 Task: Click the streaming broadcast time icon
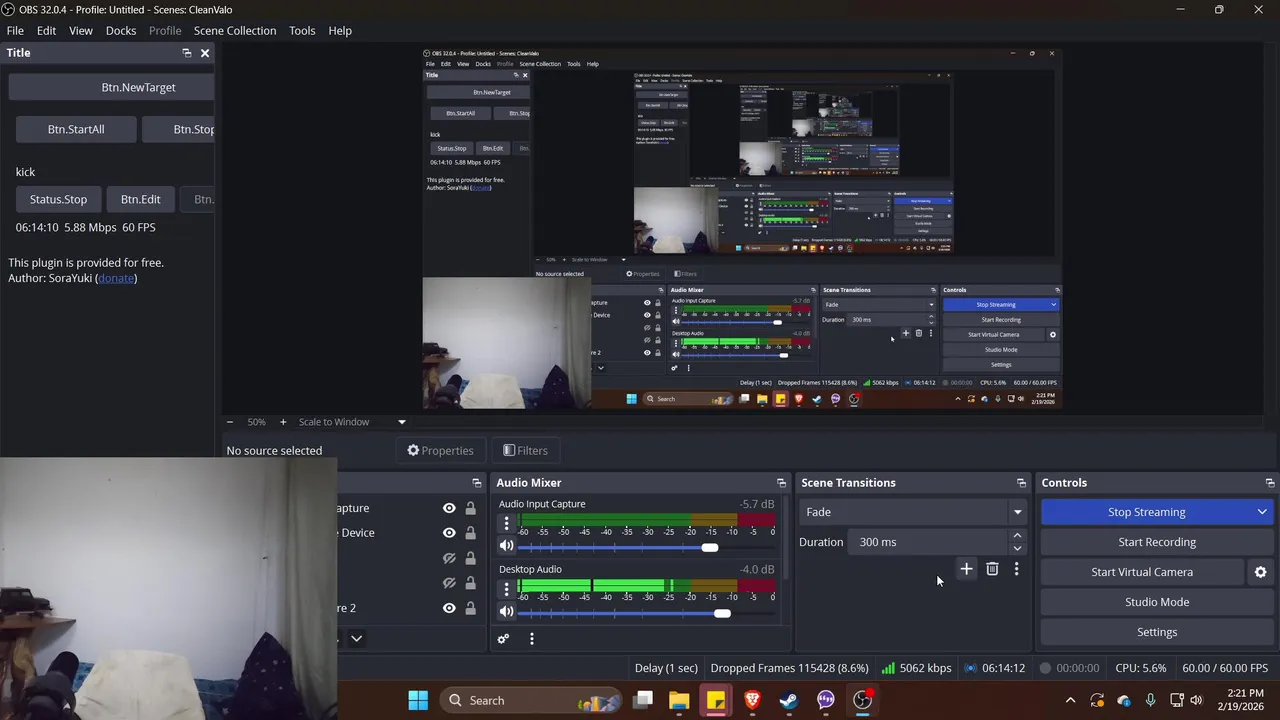click(970, 668)
